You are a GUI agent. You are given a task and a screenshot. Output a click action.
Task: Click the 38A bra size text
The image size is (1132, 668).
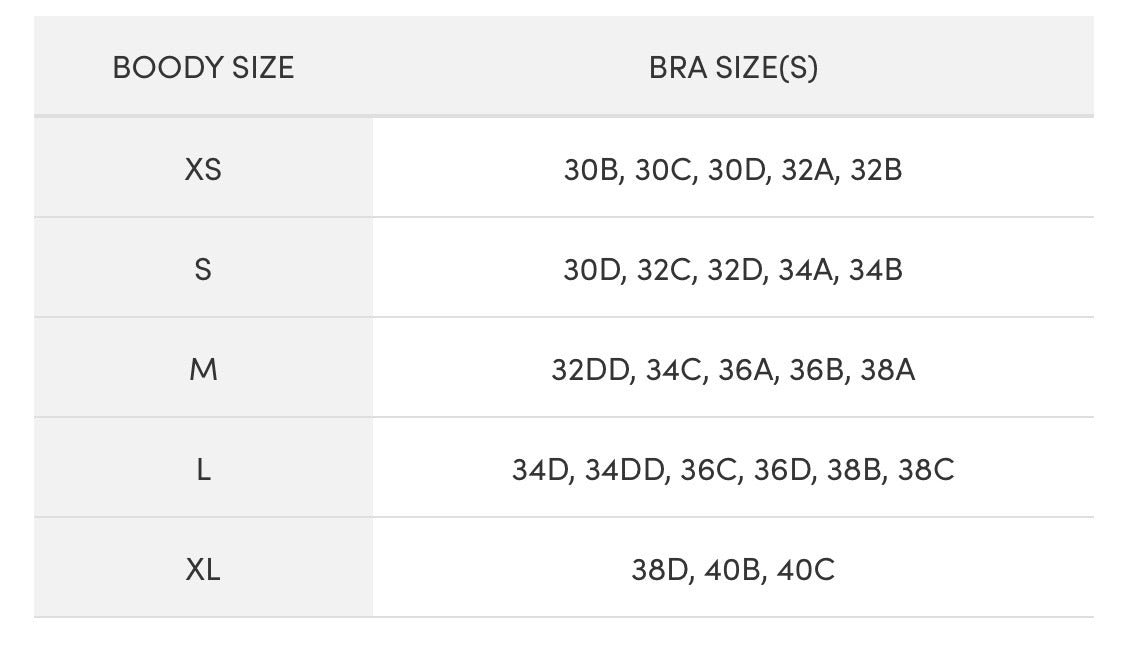(888, 370)
